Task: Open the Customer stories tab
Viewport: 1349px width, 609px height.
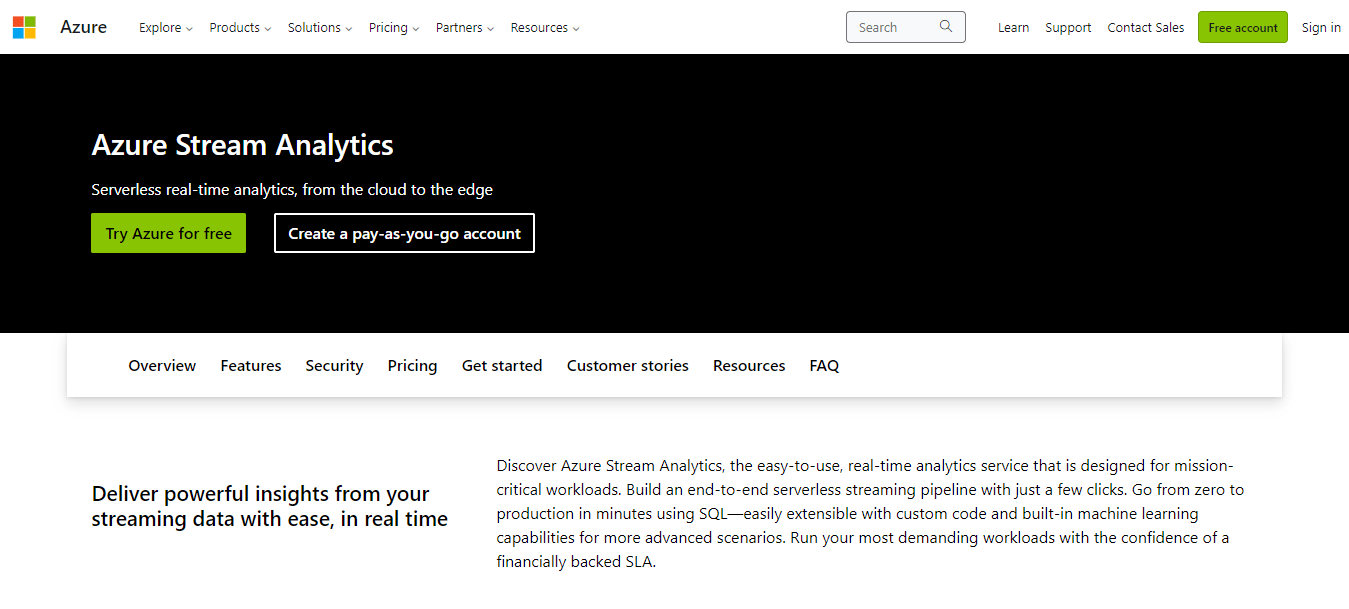Action: pos(627,365)
